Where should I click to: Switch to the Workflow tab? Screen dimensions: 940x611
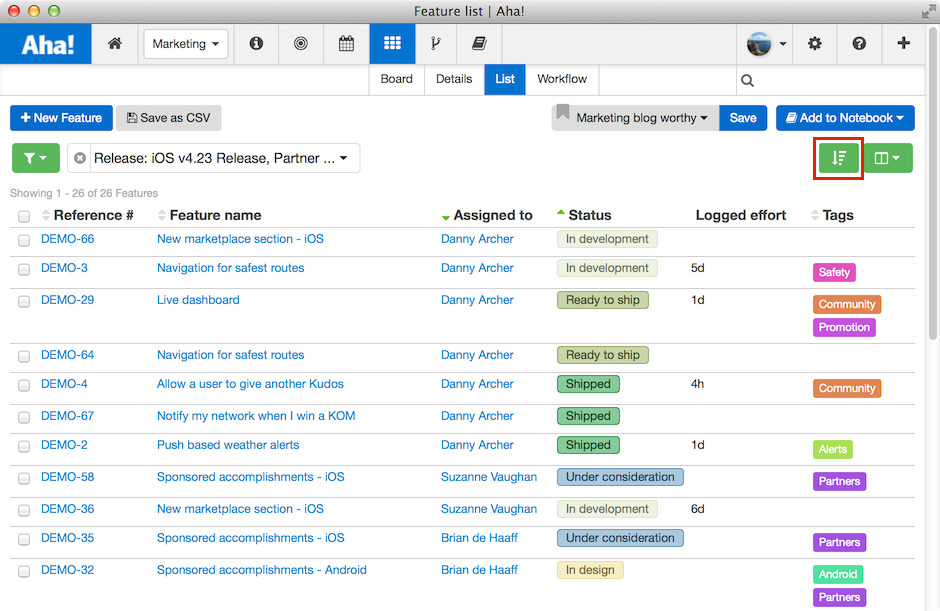click(561, 79)
